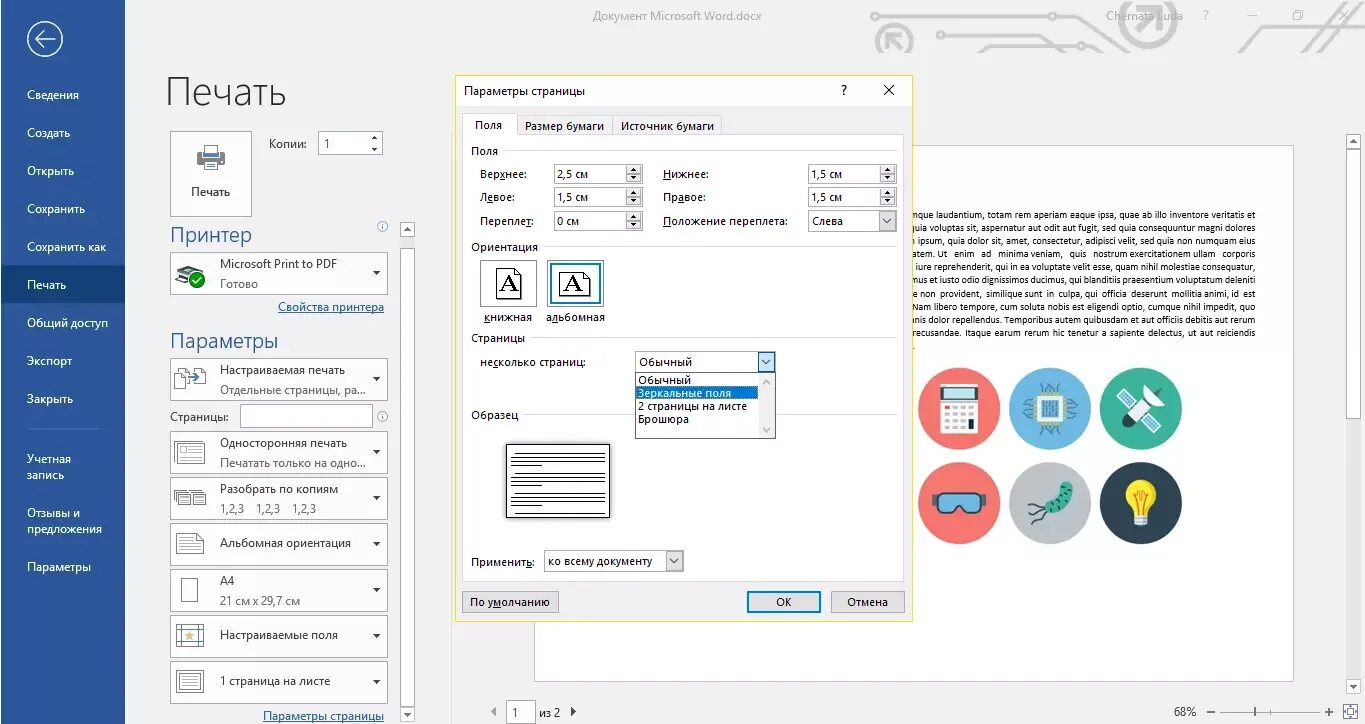Click the current page number field

520,712
